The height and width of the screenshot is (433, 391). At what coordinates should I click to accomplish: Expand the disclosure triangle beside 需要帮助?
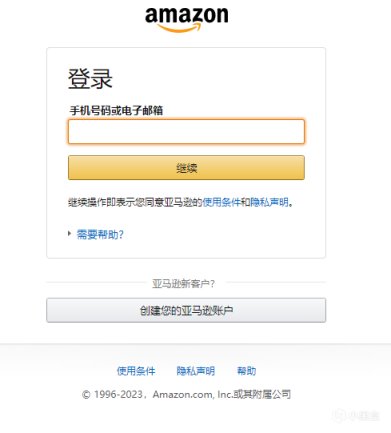[69, 234]
